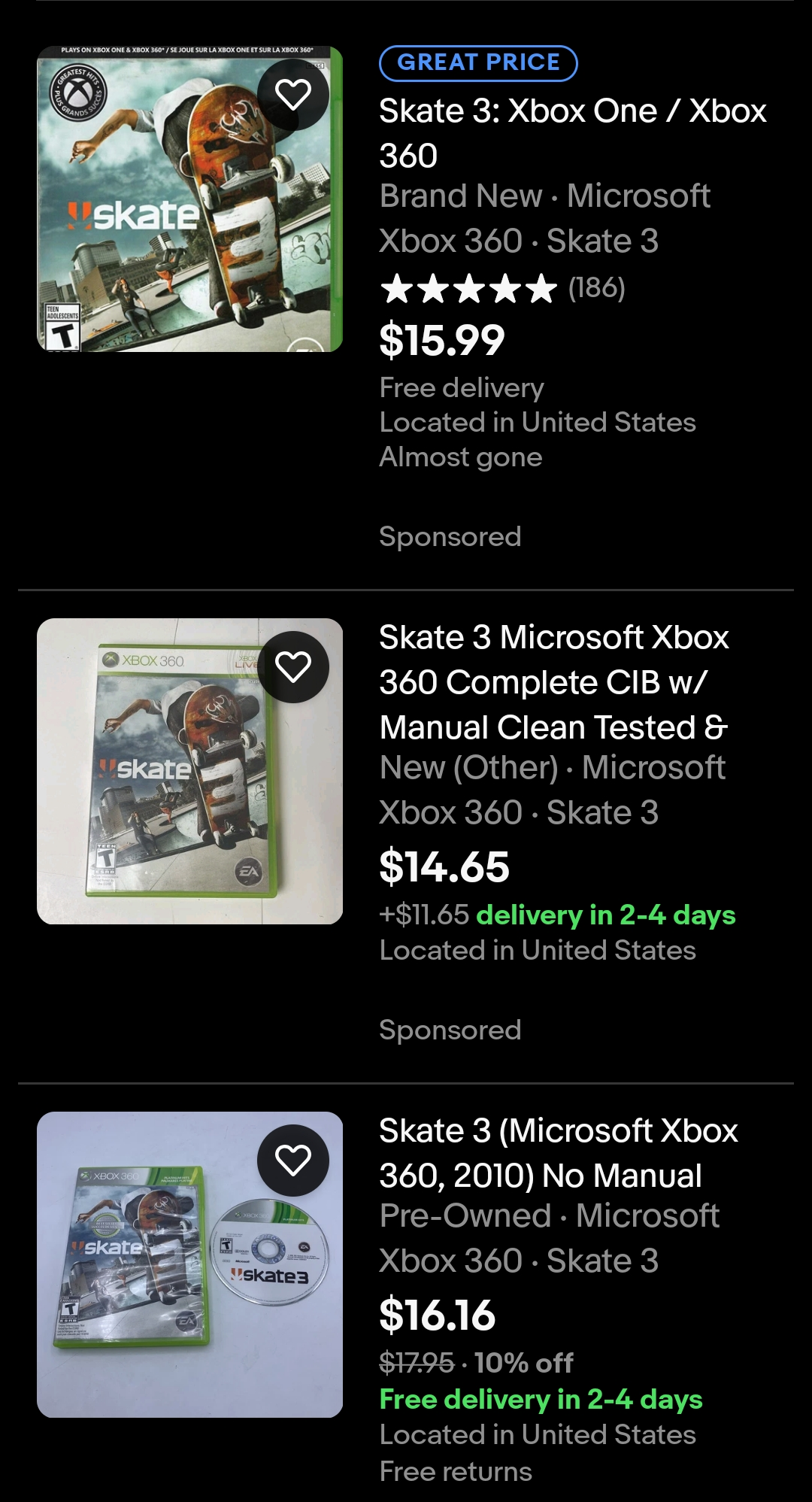
Task: Tap the heart on the Complete CIB listing
Action: click(x=293, y=667)
